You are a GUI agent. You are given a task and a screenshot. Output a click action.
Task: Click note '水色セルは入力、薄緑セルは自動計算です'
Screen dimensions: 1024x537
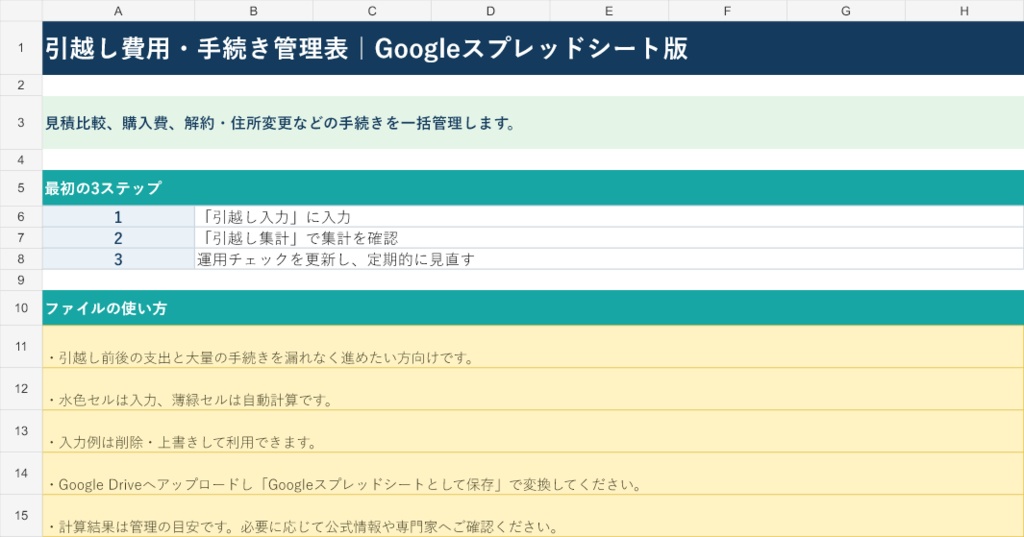tap(533, 389)
